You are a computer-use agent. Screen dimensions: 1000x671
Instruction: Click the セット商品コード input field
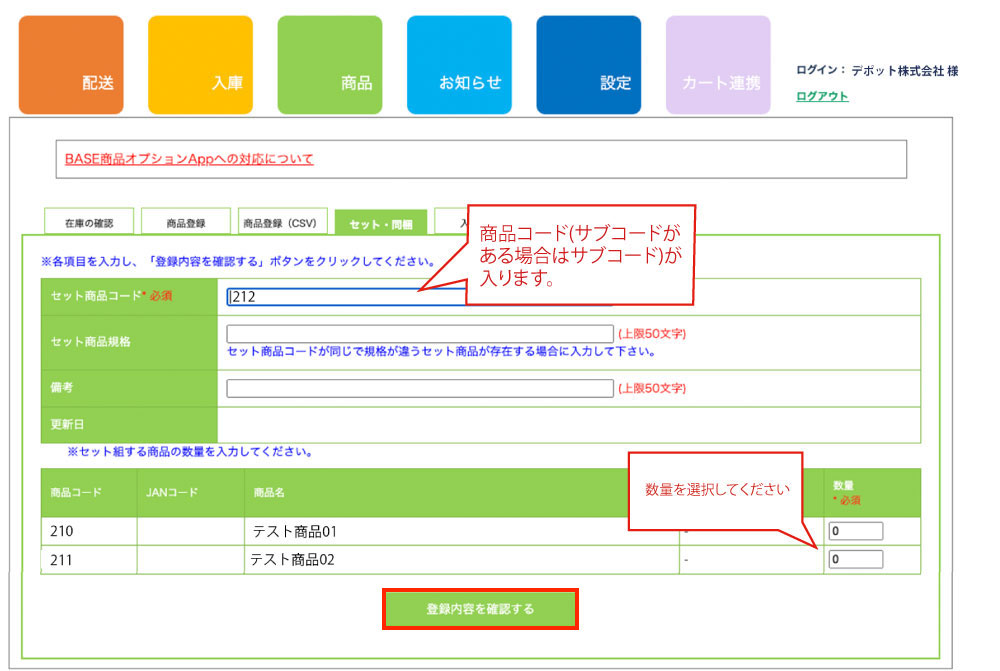(340, 297)
